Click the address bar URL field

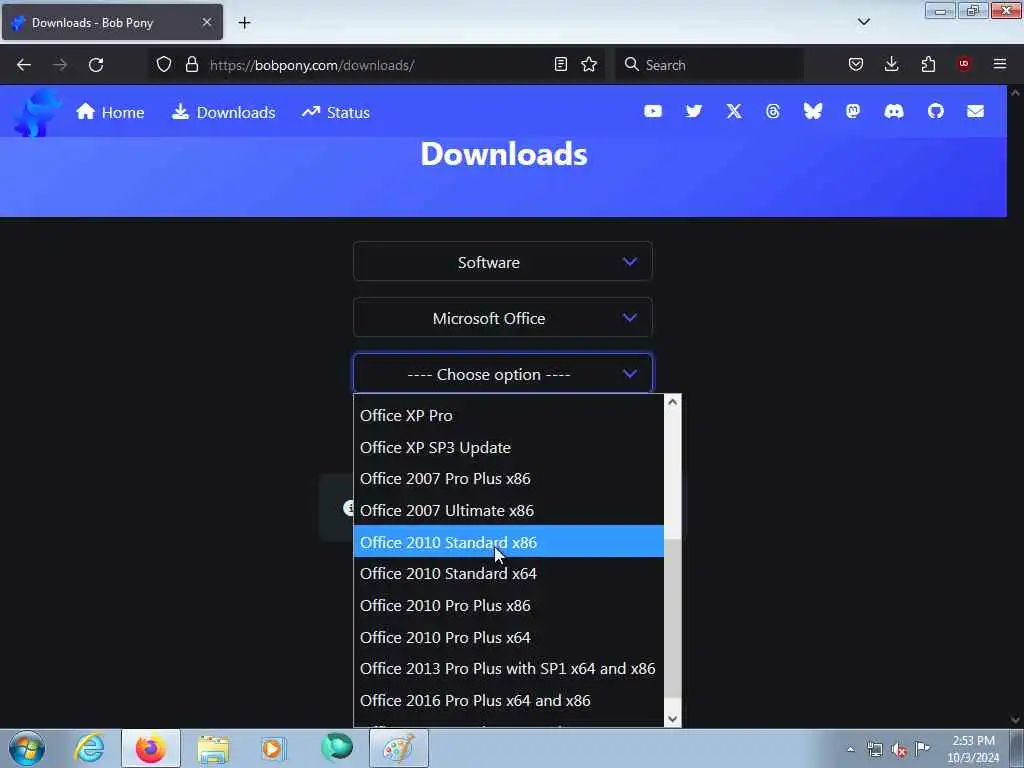click(379, 65)
